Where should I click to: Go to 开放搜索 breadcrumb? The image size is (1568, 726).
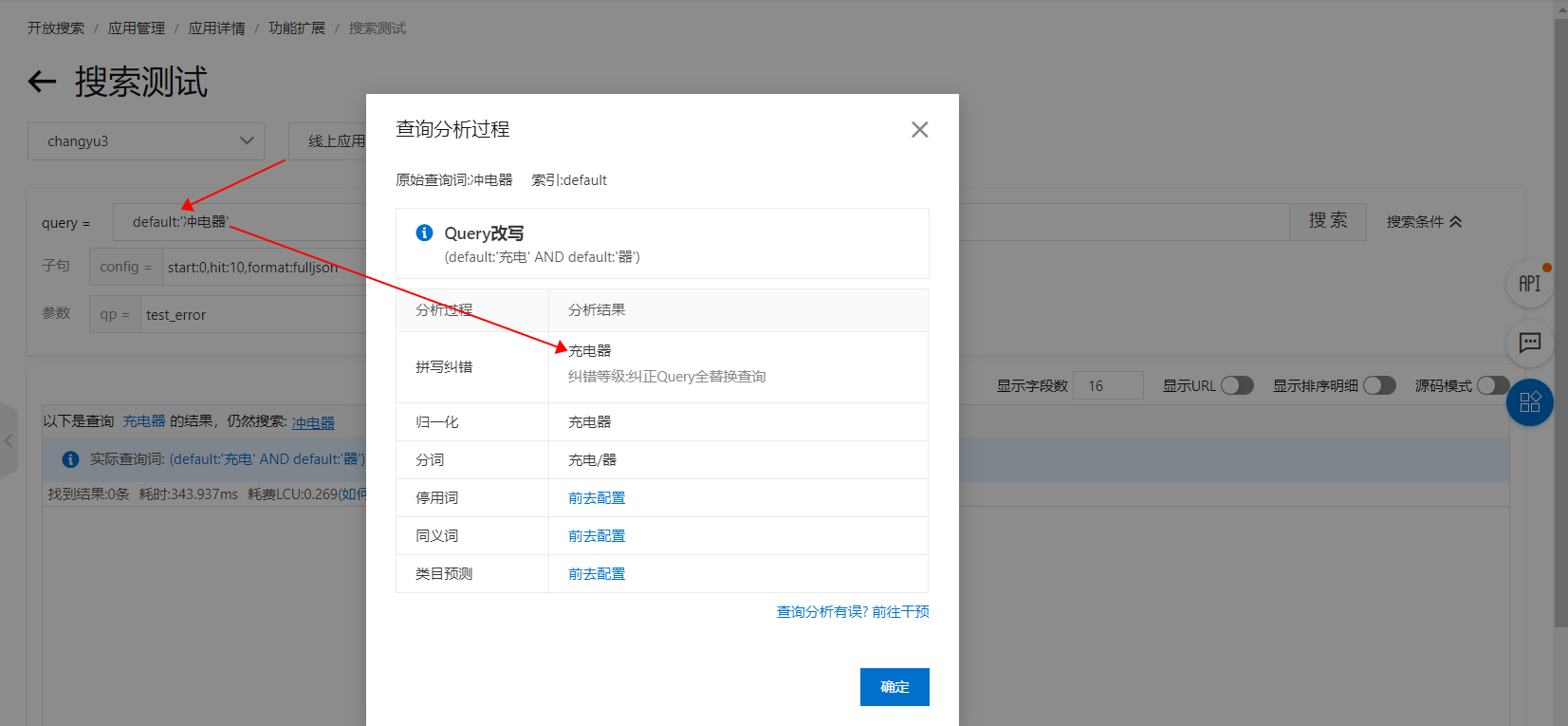click(56, 28)
